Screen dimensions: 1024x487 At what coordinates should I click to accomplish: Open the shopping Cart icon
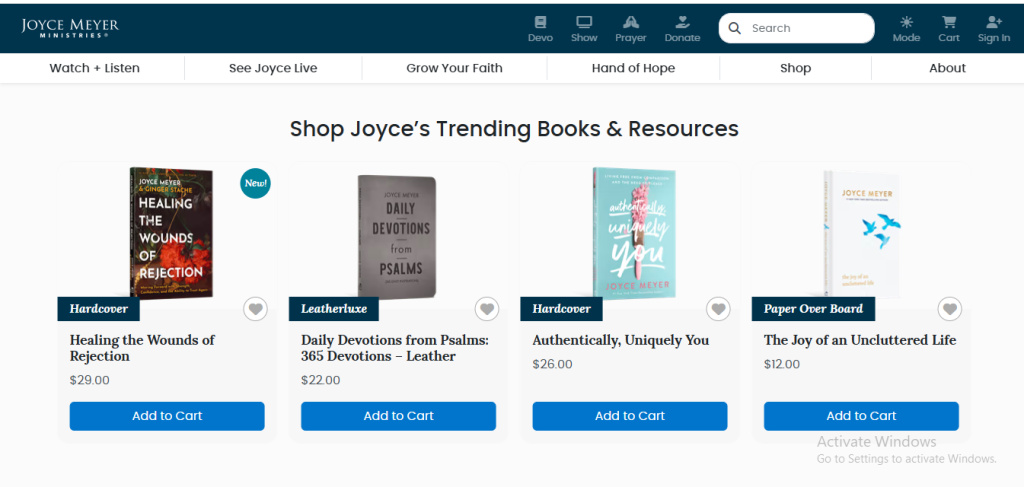(948, 22)
